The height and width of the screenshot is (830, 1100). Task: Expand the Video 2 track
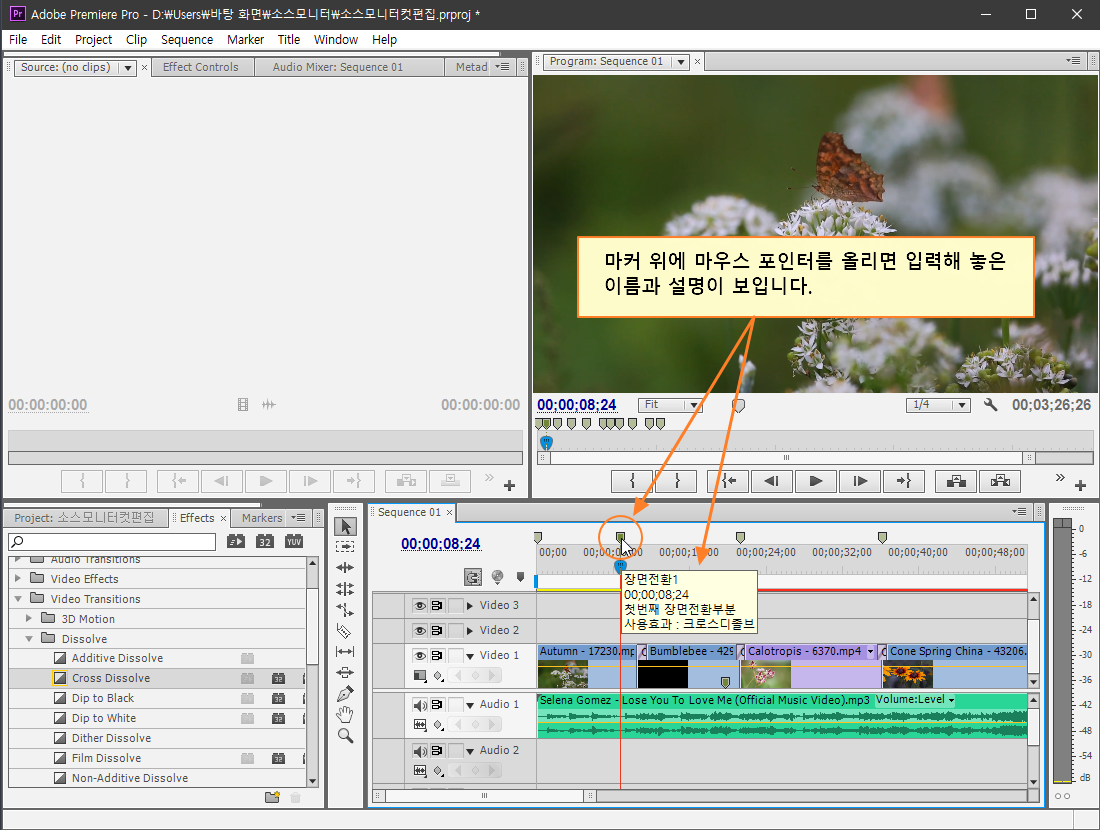point(470,631)
